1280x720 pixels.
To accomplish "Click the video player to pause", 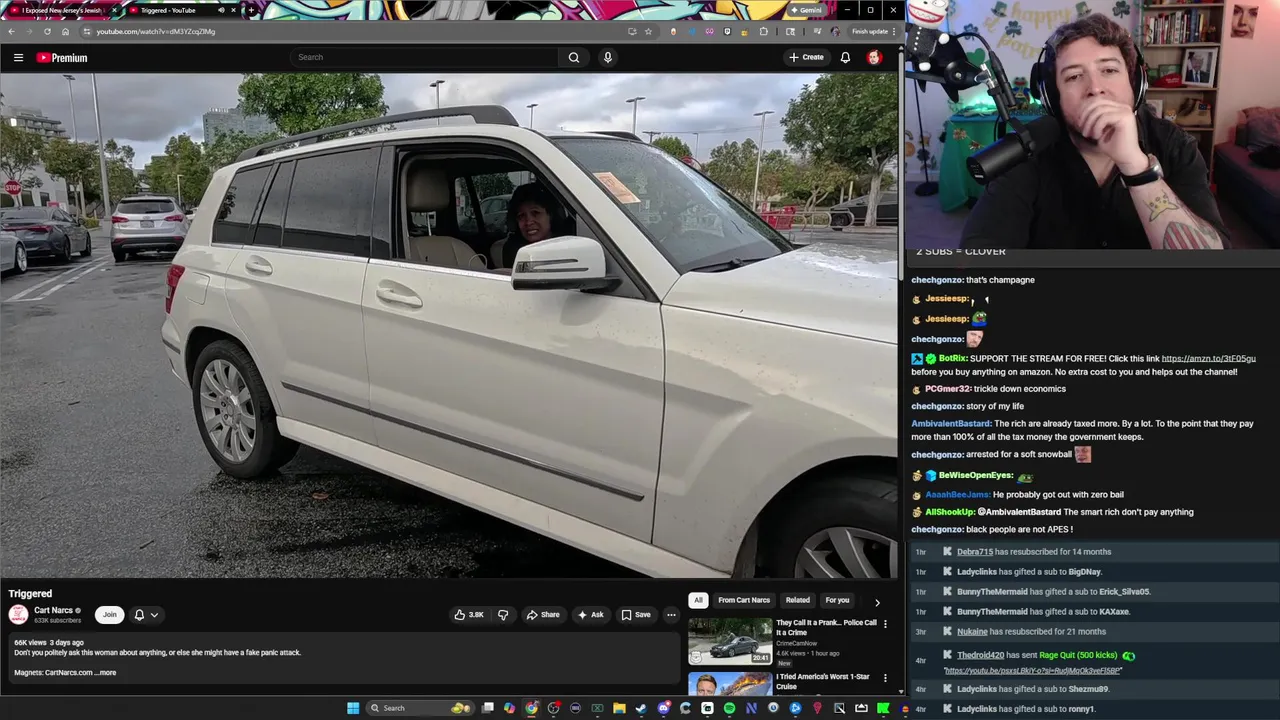I will click(449, 325).
